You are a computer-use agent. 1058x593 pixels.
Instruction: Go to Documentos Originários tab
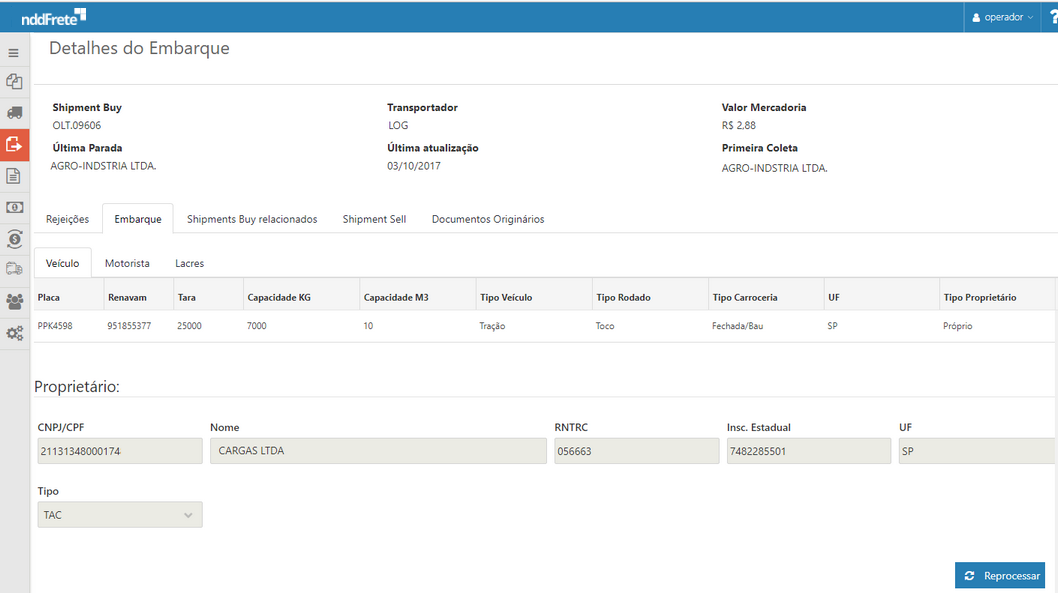click(488, 219)
